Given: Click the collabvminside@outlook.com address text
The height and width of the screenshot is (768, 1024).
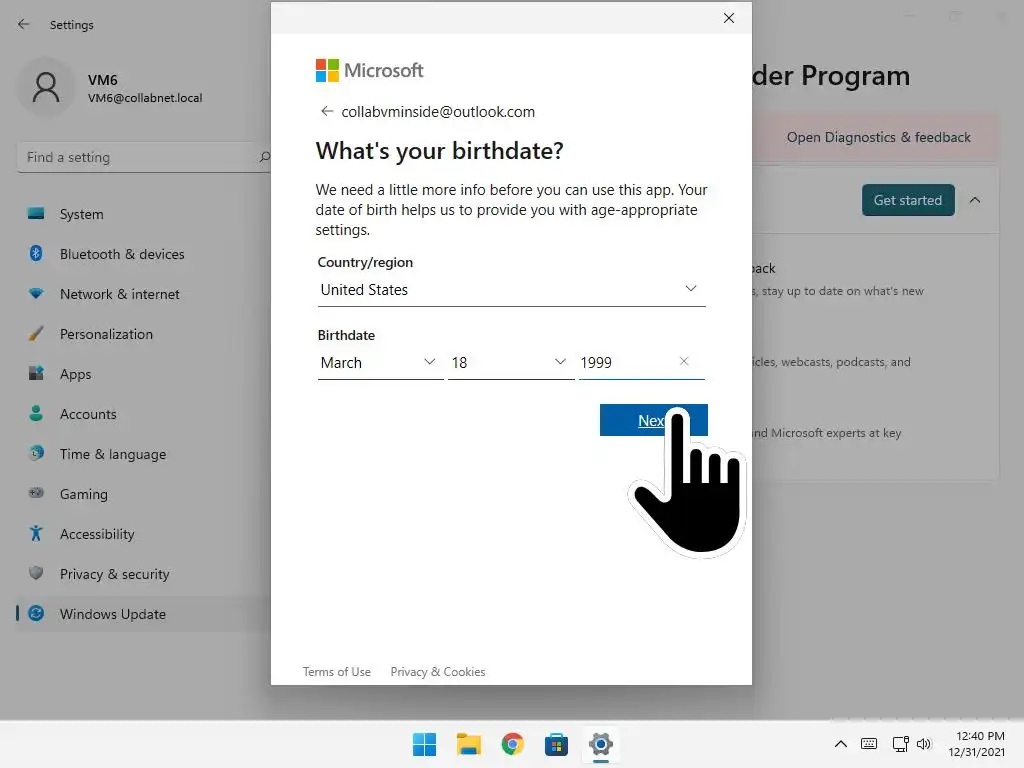Looking at the screenshot, I should (438, 112).
